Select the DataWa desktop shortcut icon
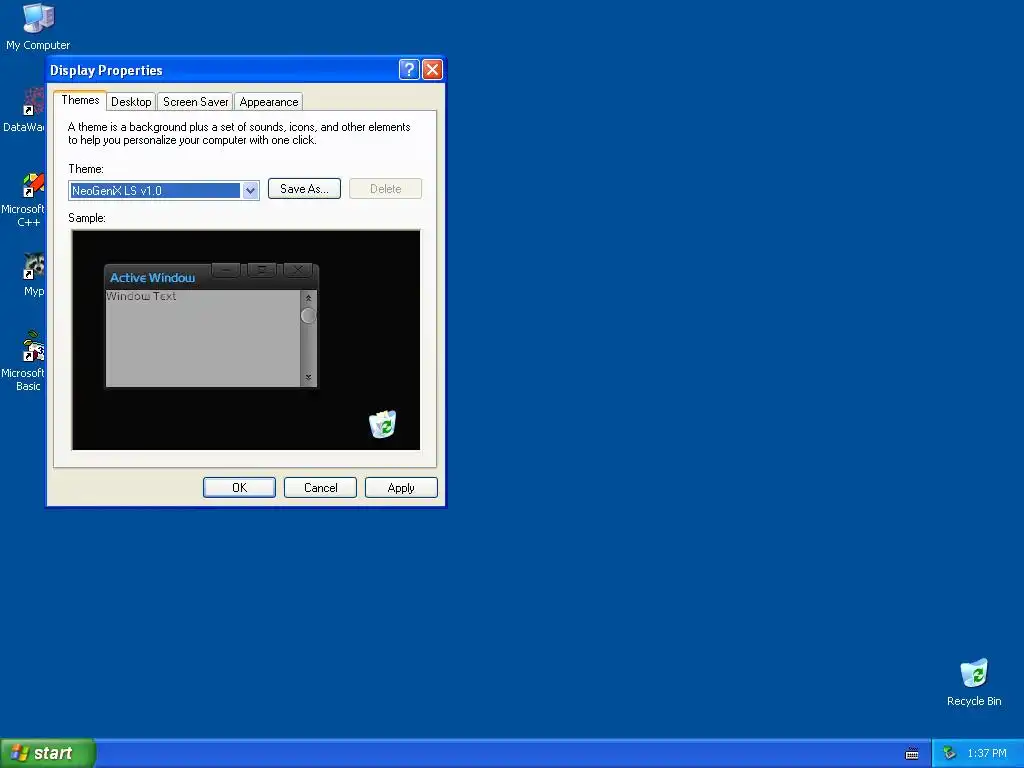 tap(24, 110)
